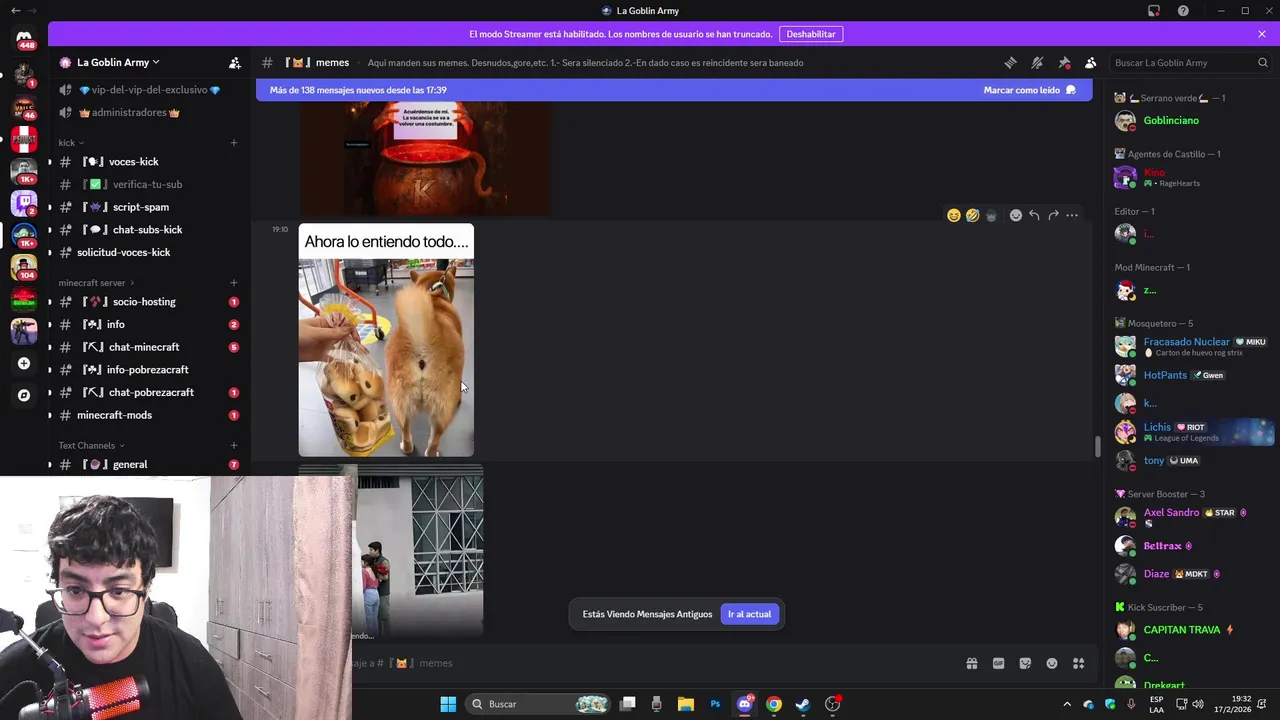Dismiss the Streamer mode banner with X
The height and width of the screenshot is (720, 1280).
pos(1262,34)
